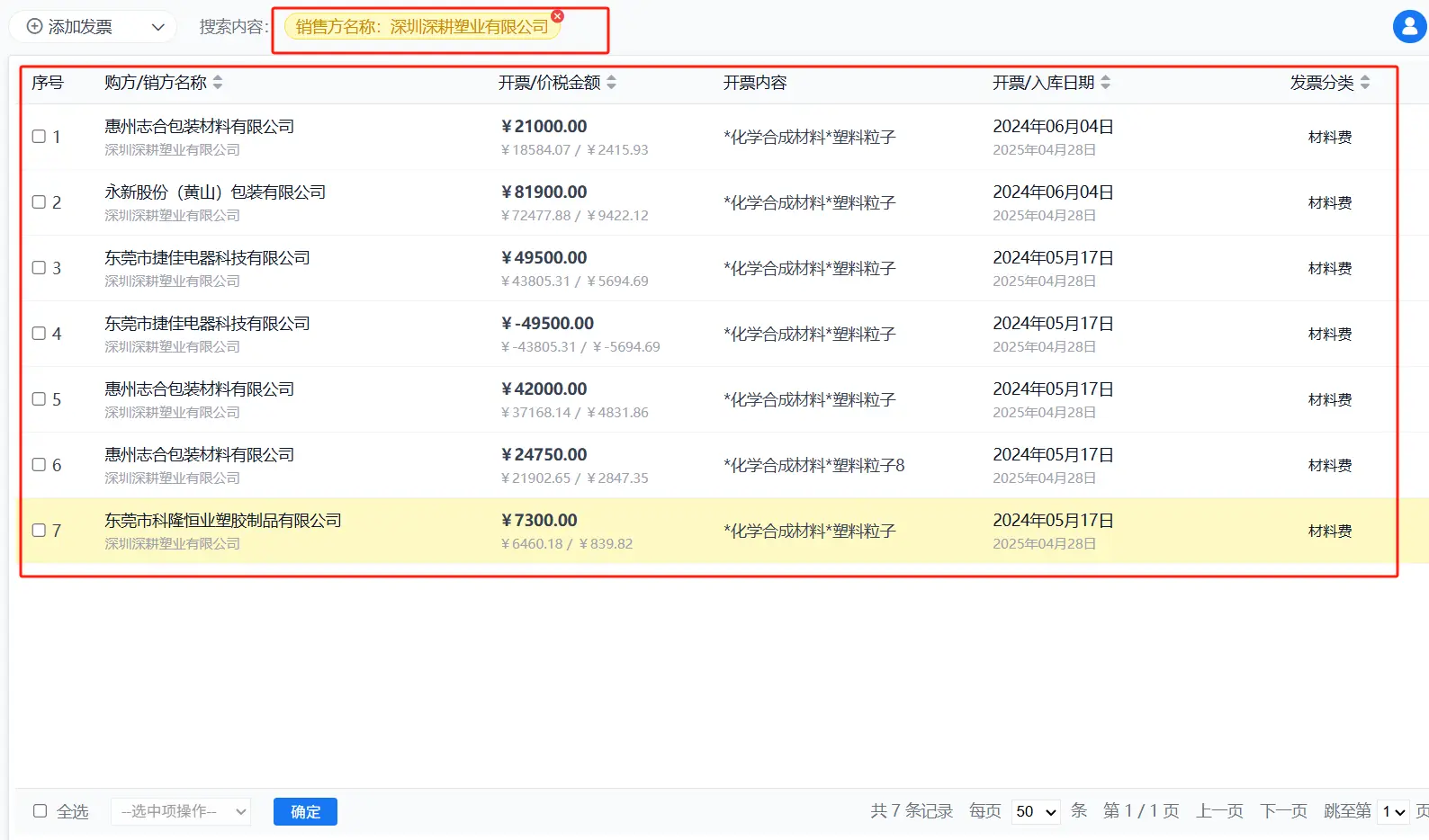The image size is (1429, 840).
Task: Tick the checkbox for row 4
Action: [x=39, y=334]
